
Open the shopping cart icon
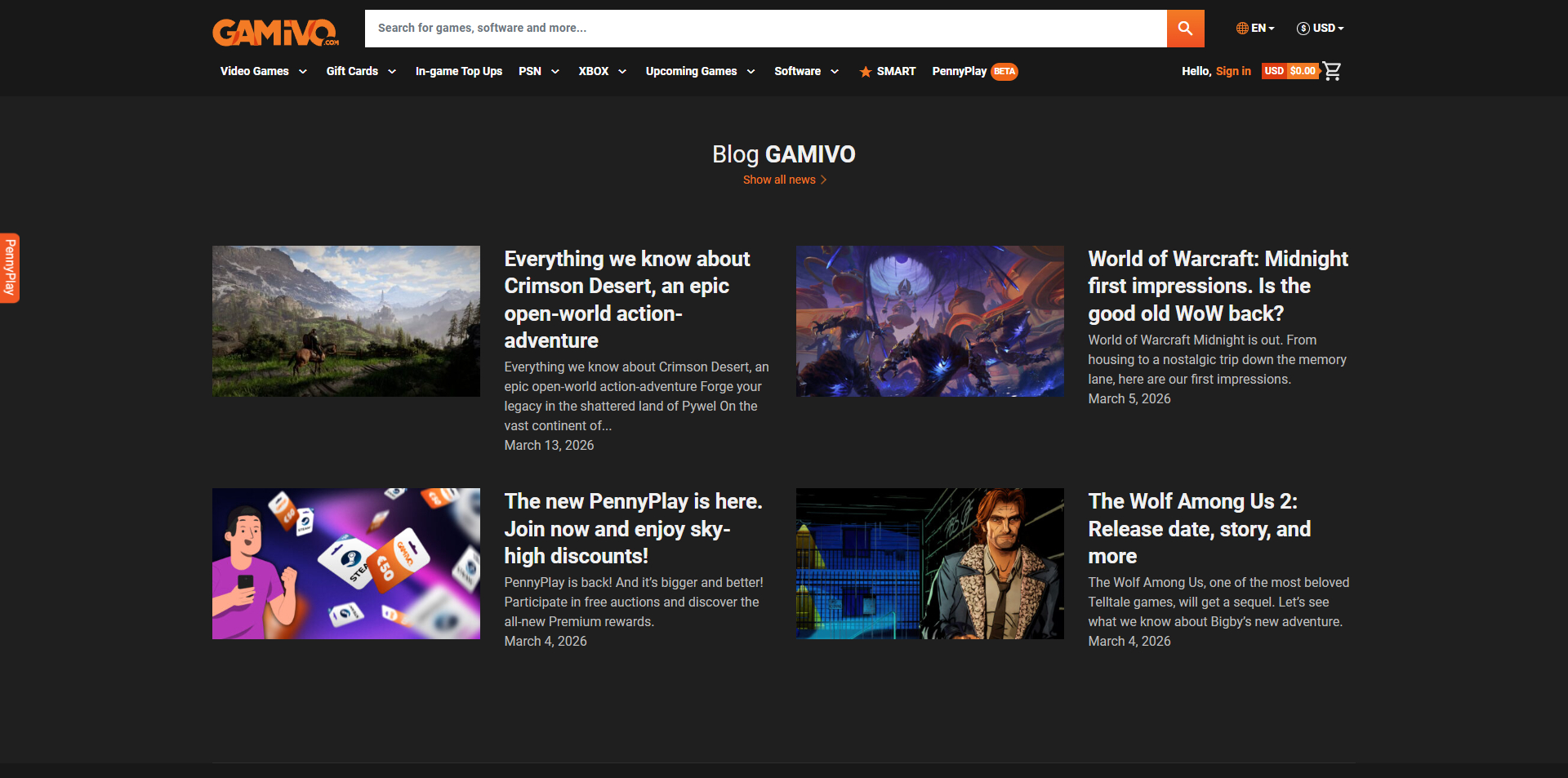(1332, 71)
